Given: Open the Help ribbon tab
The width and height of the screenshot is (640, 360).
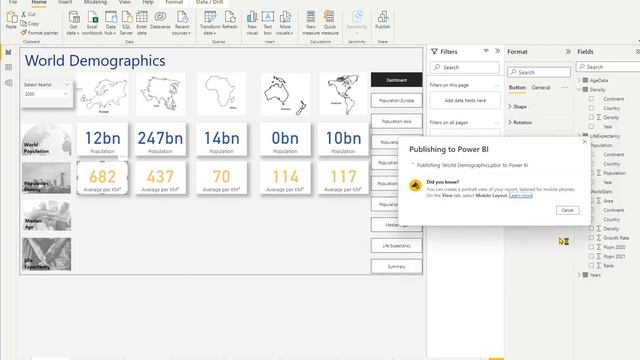Looking at the screenshot, I should [x=148, y=2].
